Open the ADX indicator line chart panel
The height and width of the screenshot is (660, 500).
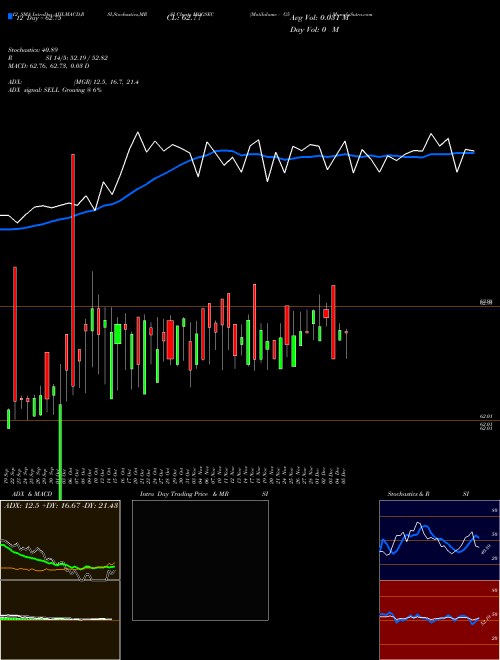(60, 540)
